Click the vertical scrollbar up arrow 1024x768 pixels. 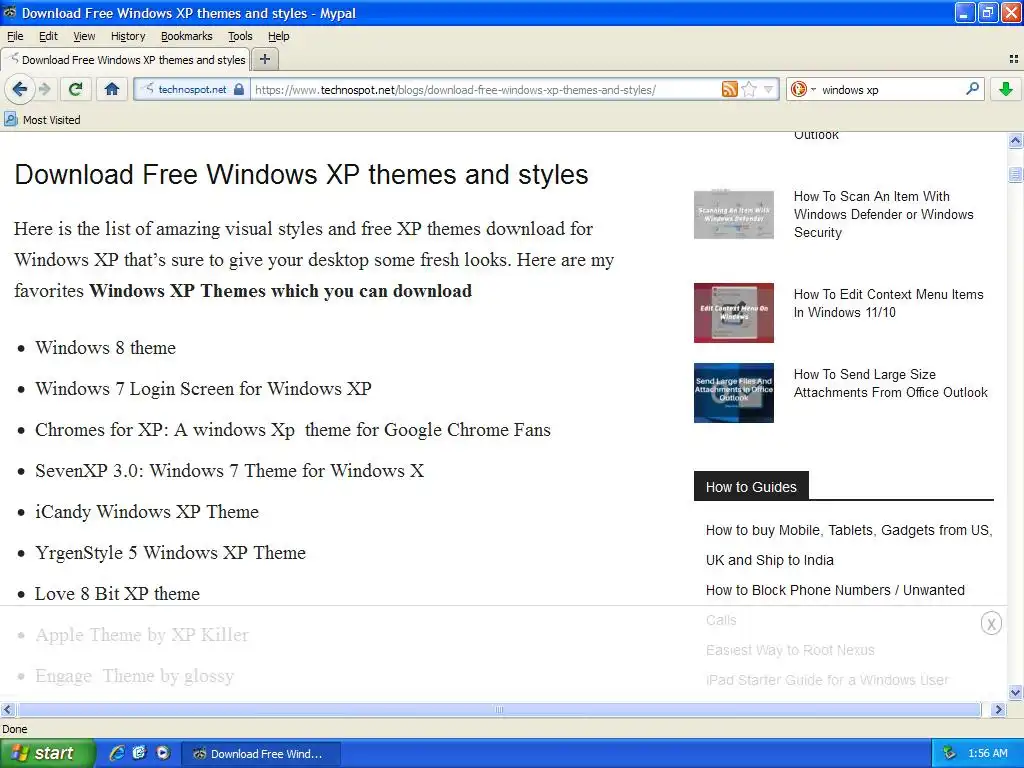(1016, 140)
